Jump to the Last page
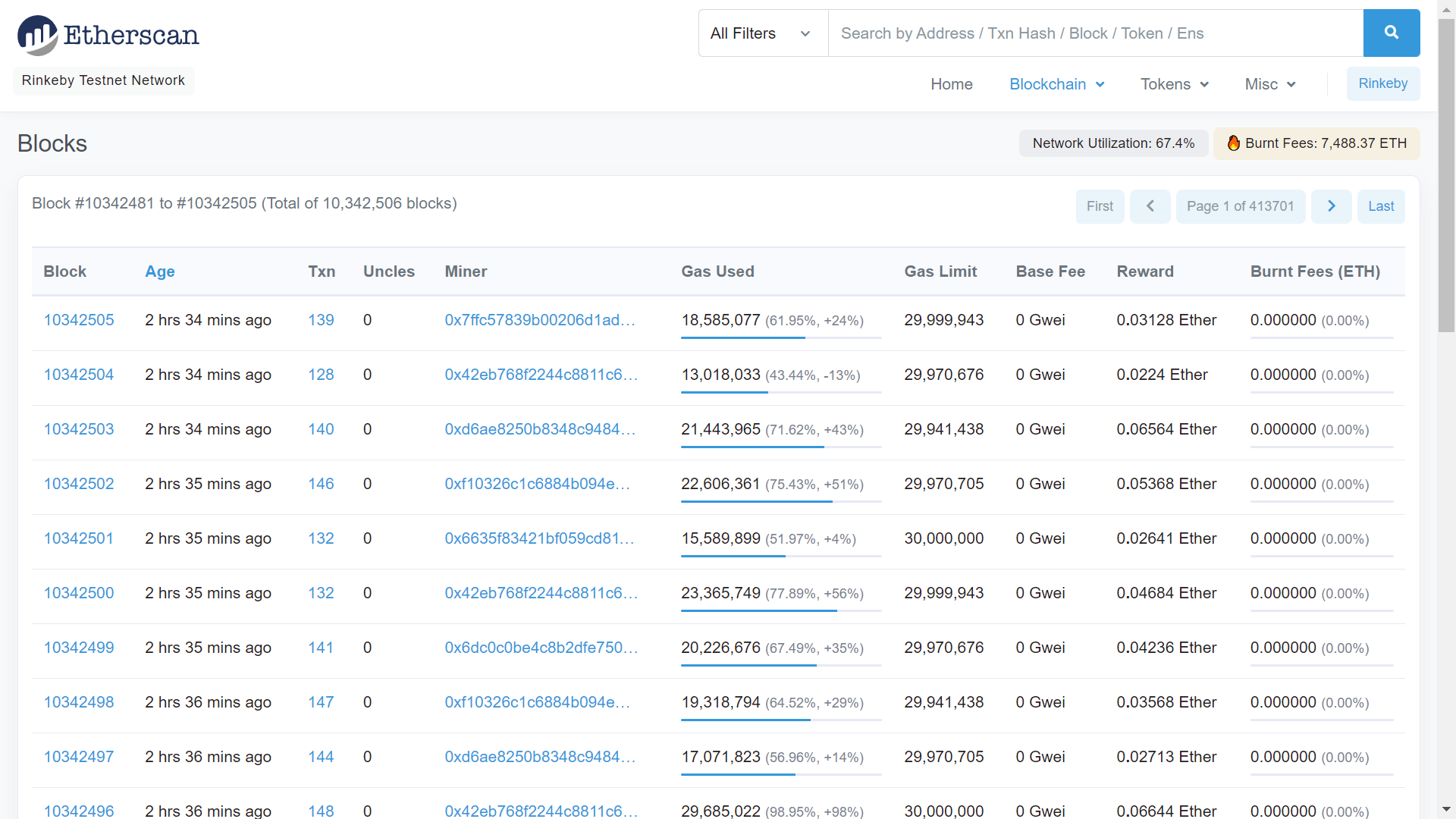 pyautogui.click(x=1381, y=206)
